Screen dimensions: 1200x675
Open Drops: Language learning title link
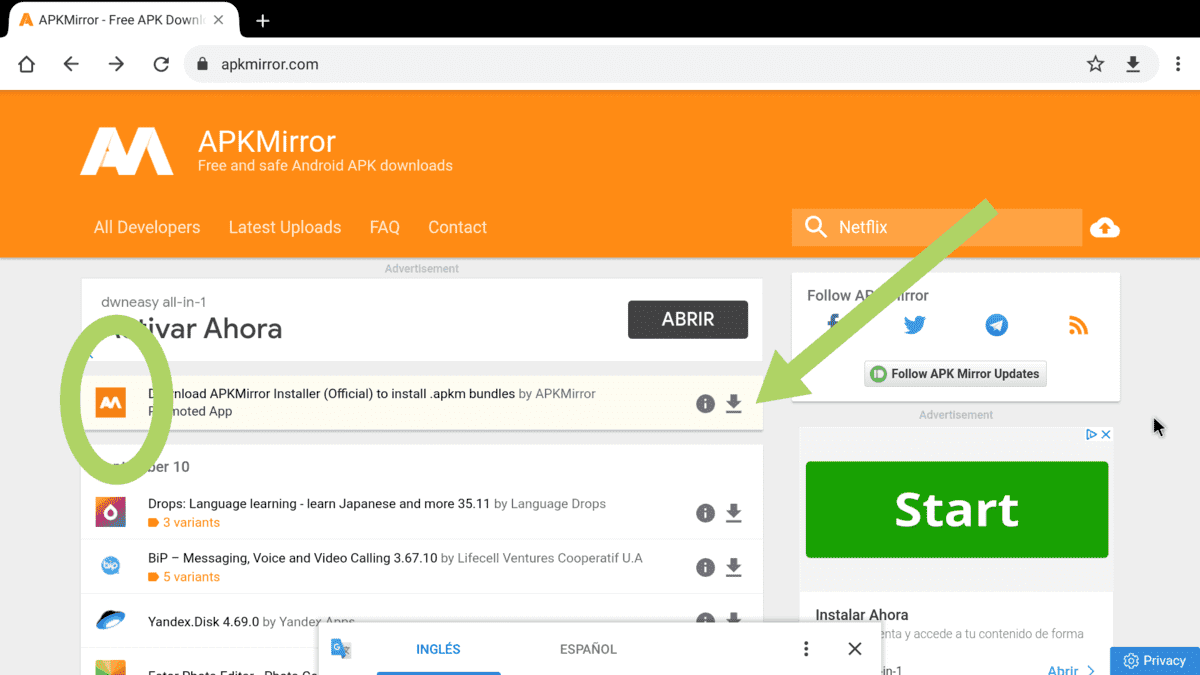coord(319,504)
